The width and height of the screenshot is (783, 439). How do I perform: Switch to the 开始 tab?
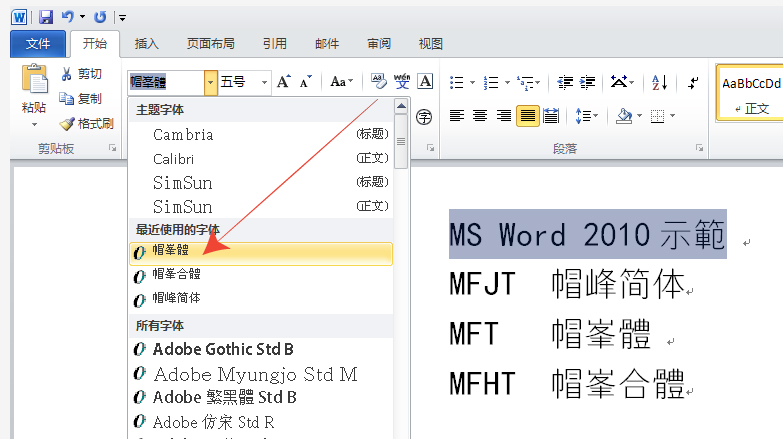pyautogui.click(x=94, y=44)
